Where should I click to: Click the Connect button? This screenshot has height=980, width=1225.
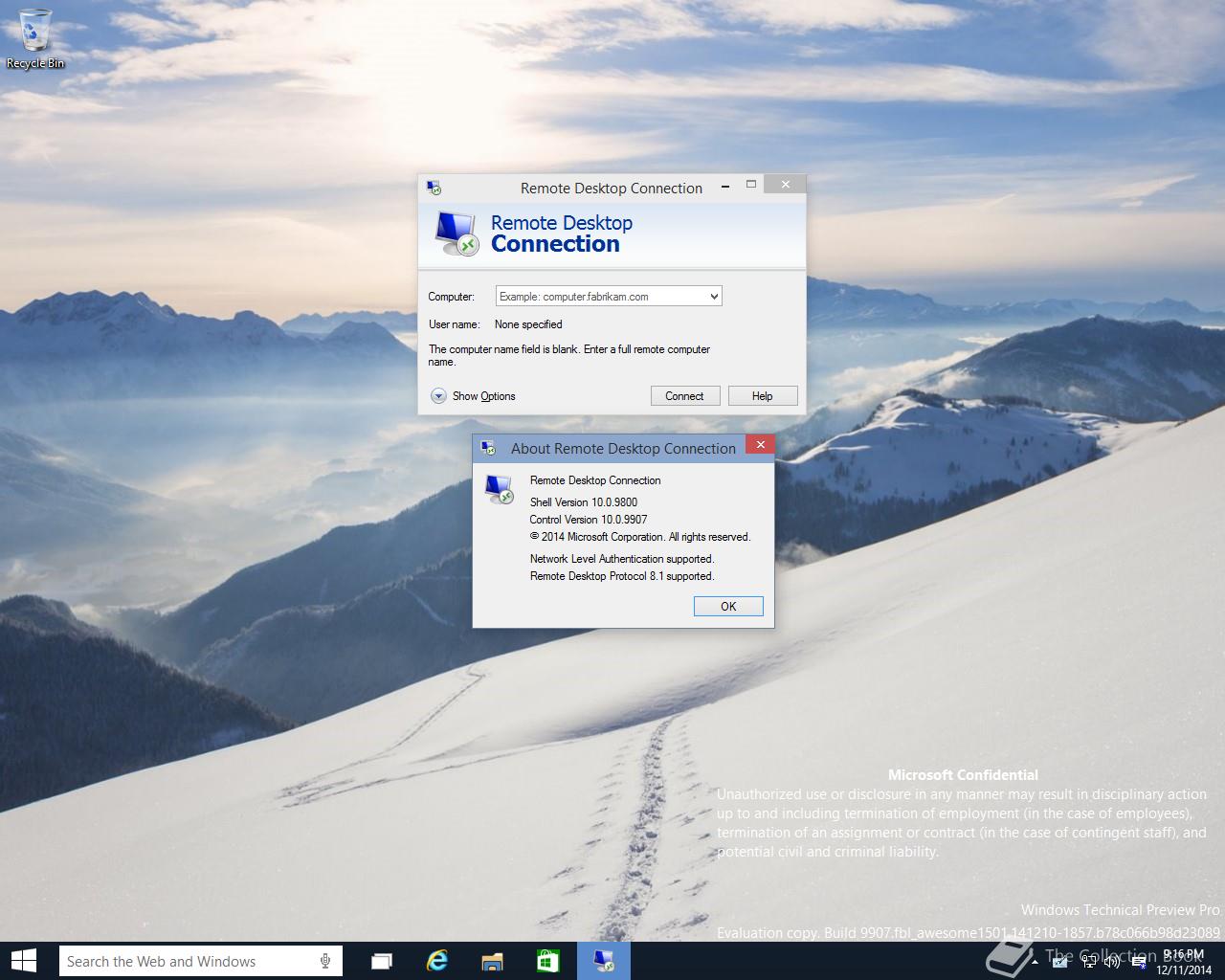click(x=684, y=395)
